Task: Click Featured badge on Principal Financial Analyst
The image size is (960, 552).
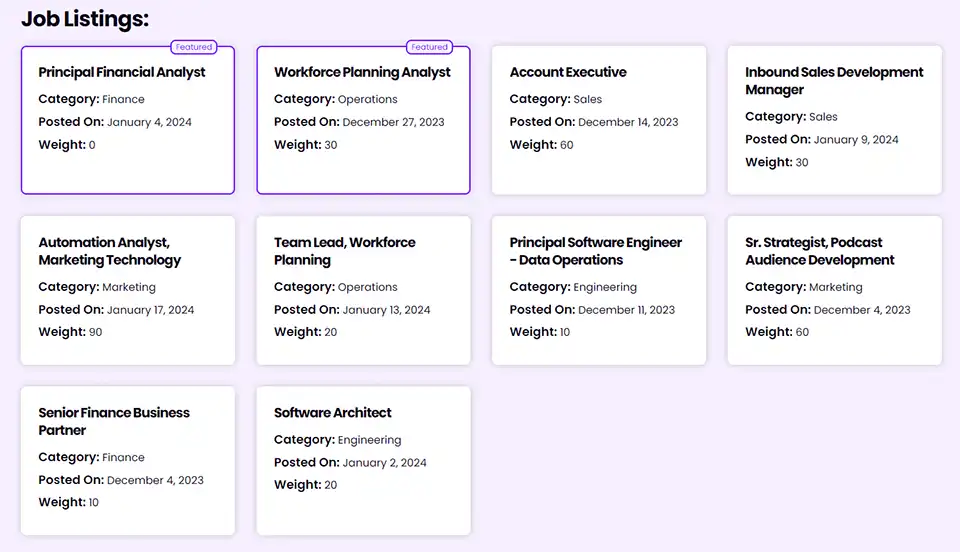Action: coord(193,47)
